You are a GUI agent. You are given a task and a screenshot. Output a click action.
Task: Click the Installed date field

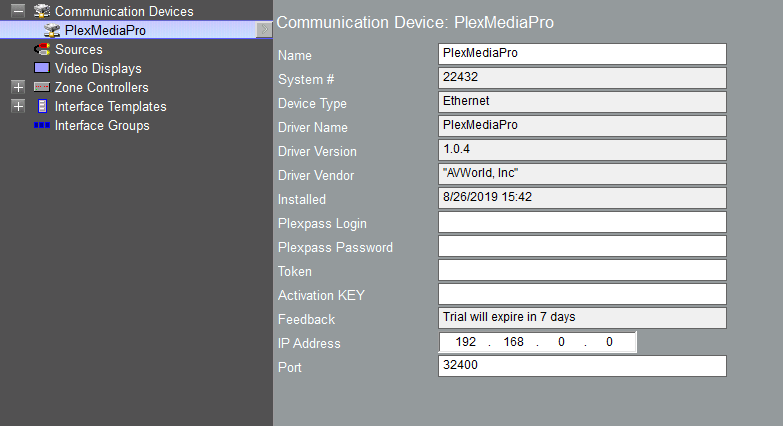click(x=582, y=198)
